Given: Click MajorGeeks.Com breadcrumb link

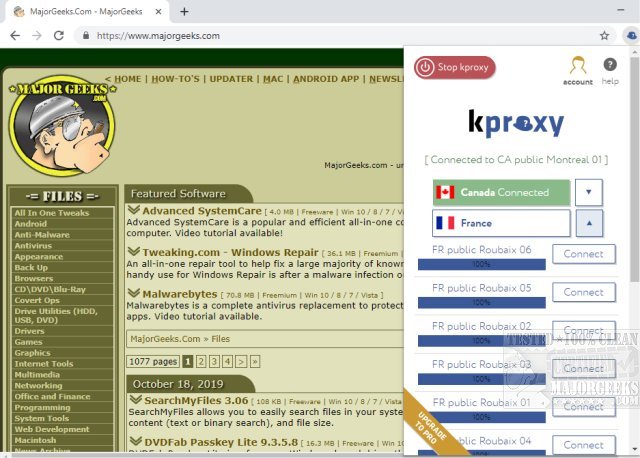Looking at the screenshot, I should point(165,339).
